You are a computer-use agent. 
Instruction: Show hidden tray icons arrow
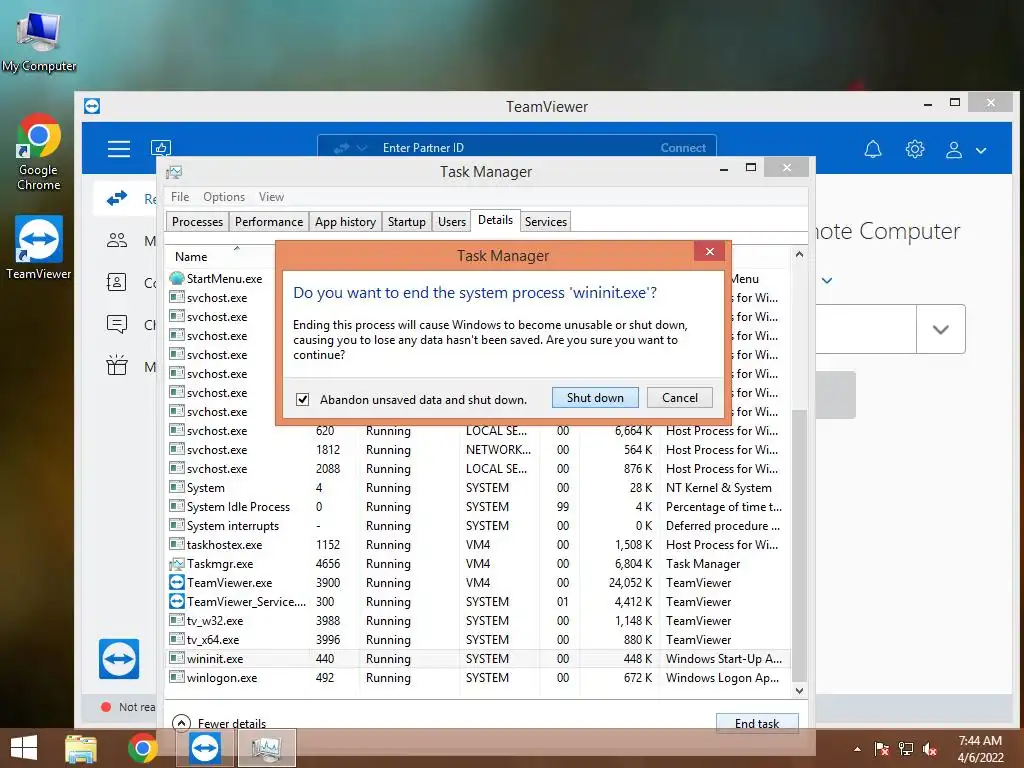click(x=857, y=750)
